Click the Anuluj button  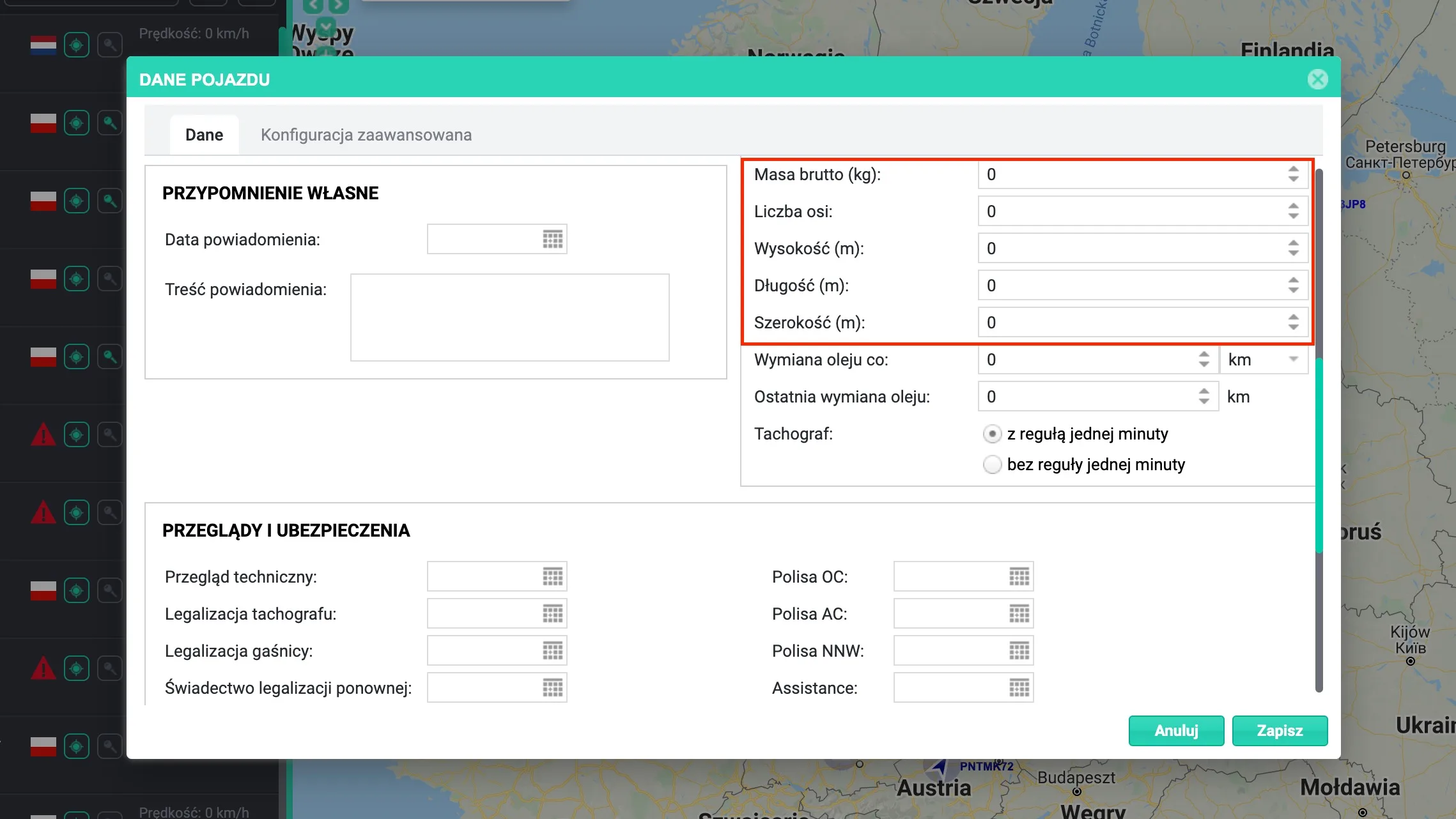tap(1176, 731)
